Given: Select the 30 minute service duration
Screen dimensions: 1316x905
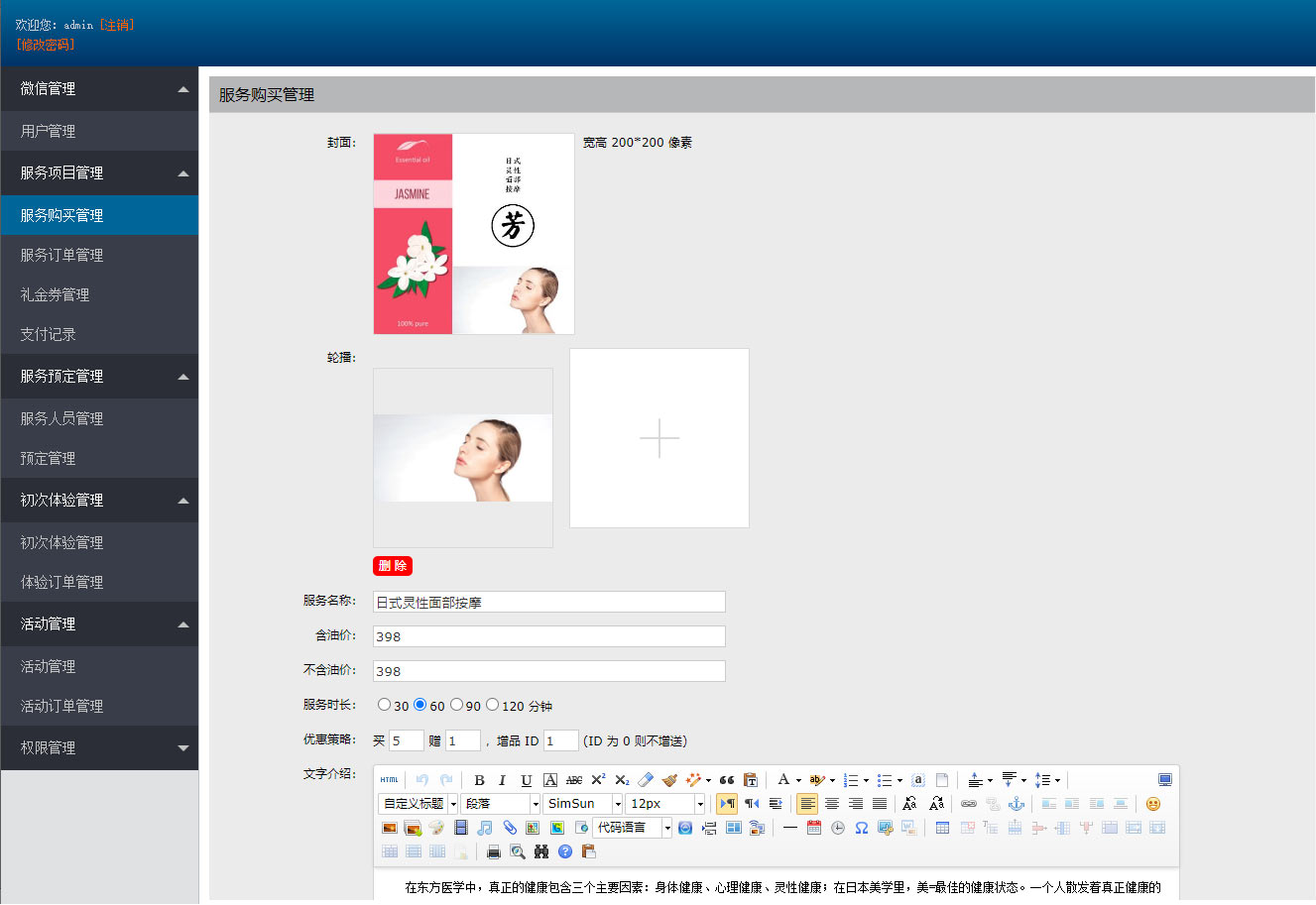Looking at the screenshot, I should pyautogui.click(x=384, y=705).
